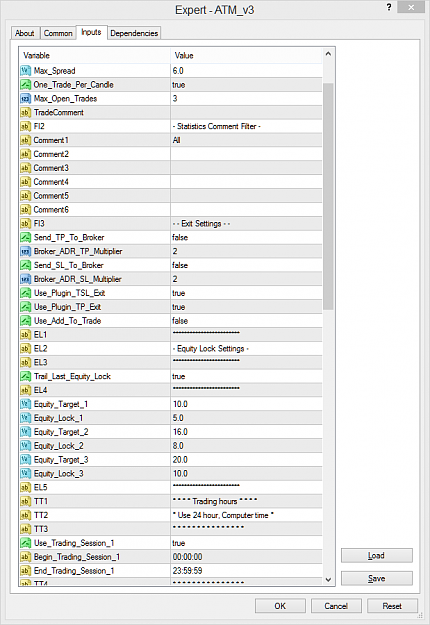Select the Comment2 variable name
The image size is (430, 625).
(51, 154)
